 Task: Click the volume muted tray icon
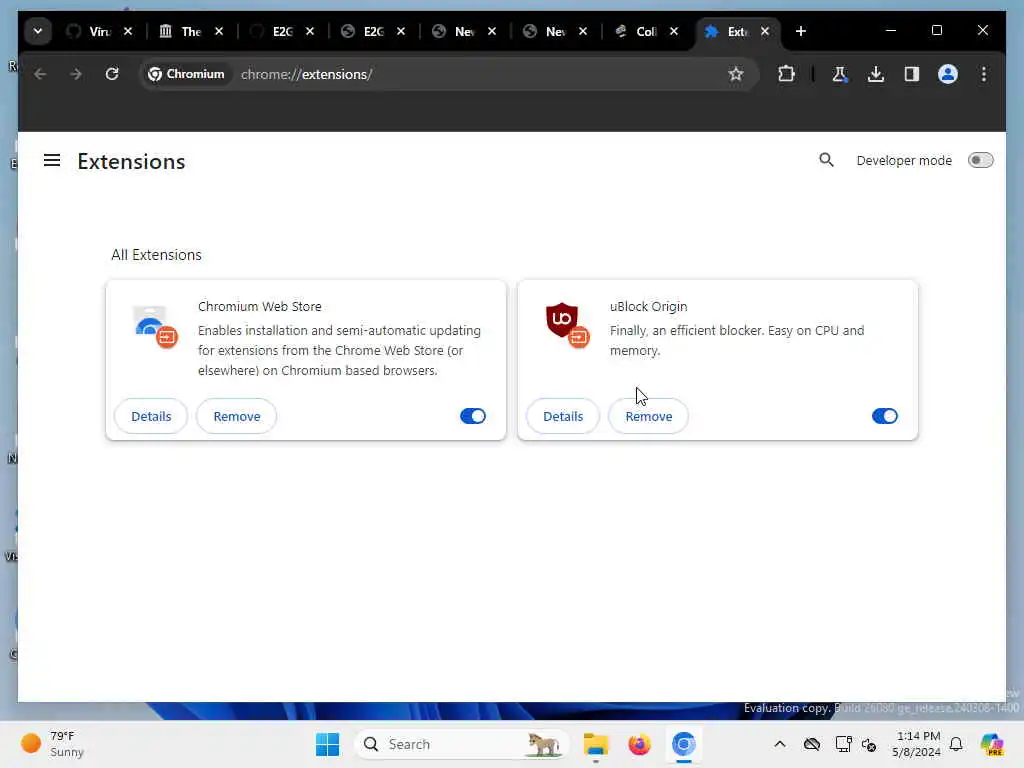869,744
